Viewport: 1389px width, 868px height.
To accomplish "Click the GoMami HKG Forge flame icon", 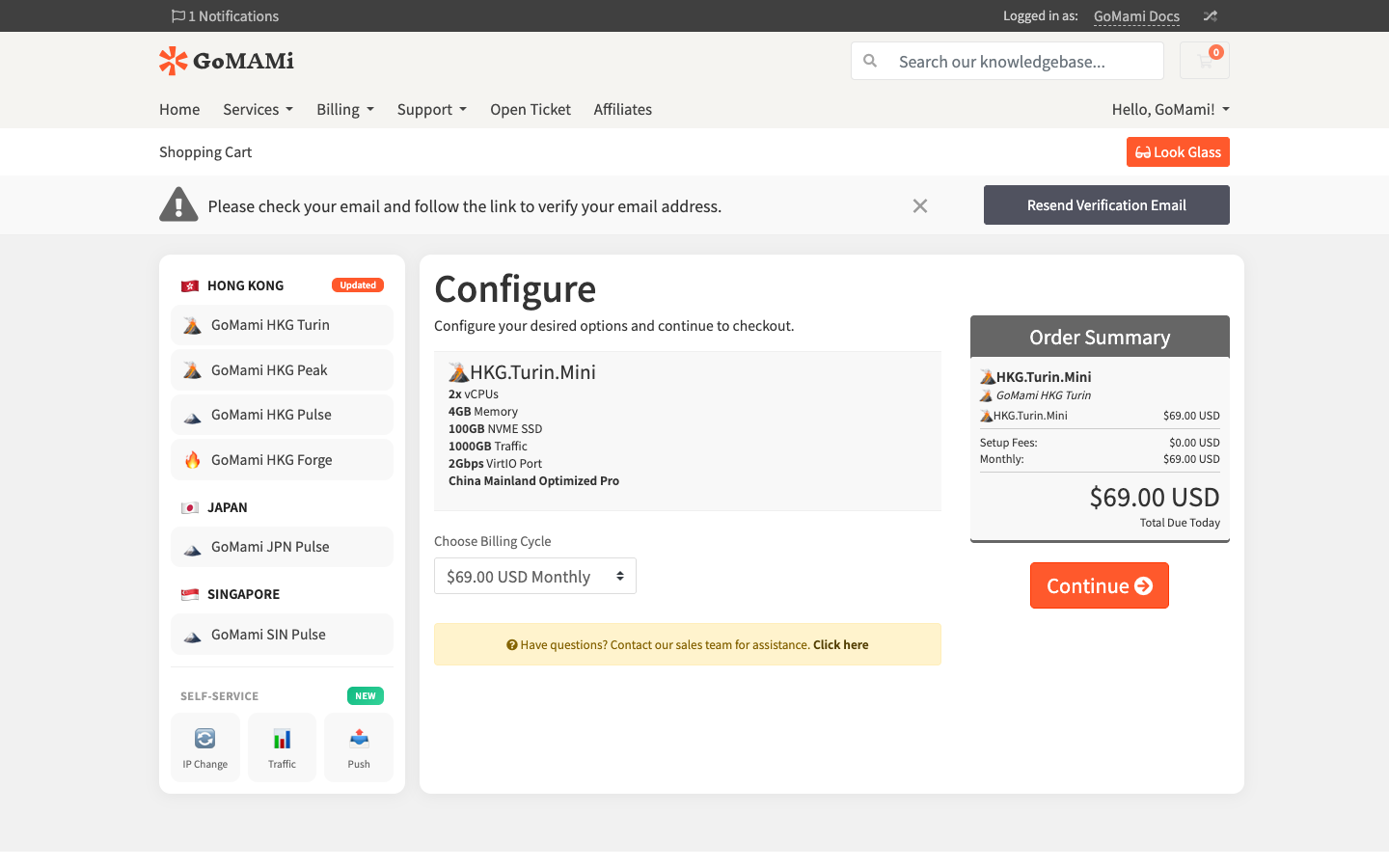I will click(193, 460).
